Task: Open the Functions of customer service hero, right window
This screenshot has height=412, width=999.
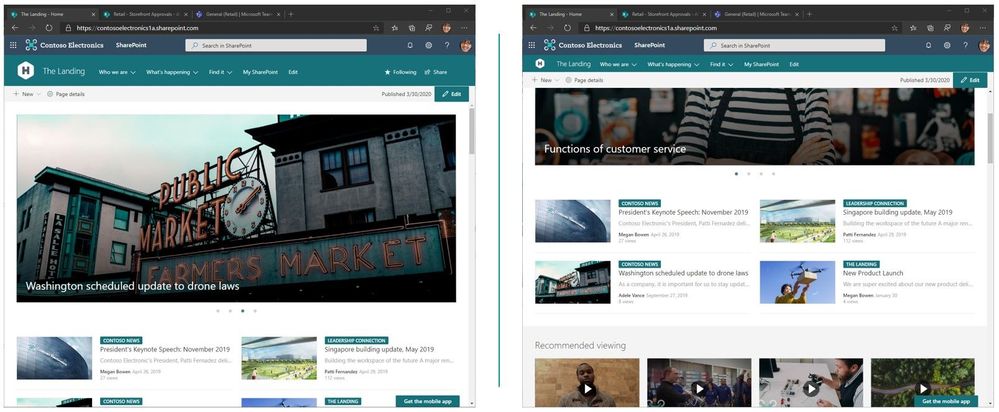Action: tap(754, 127)
